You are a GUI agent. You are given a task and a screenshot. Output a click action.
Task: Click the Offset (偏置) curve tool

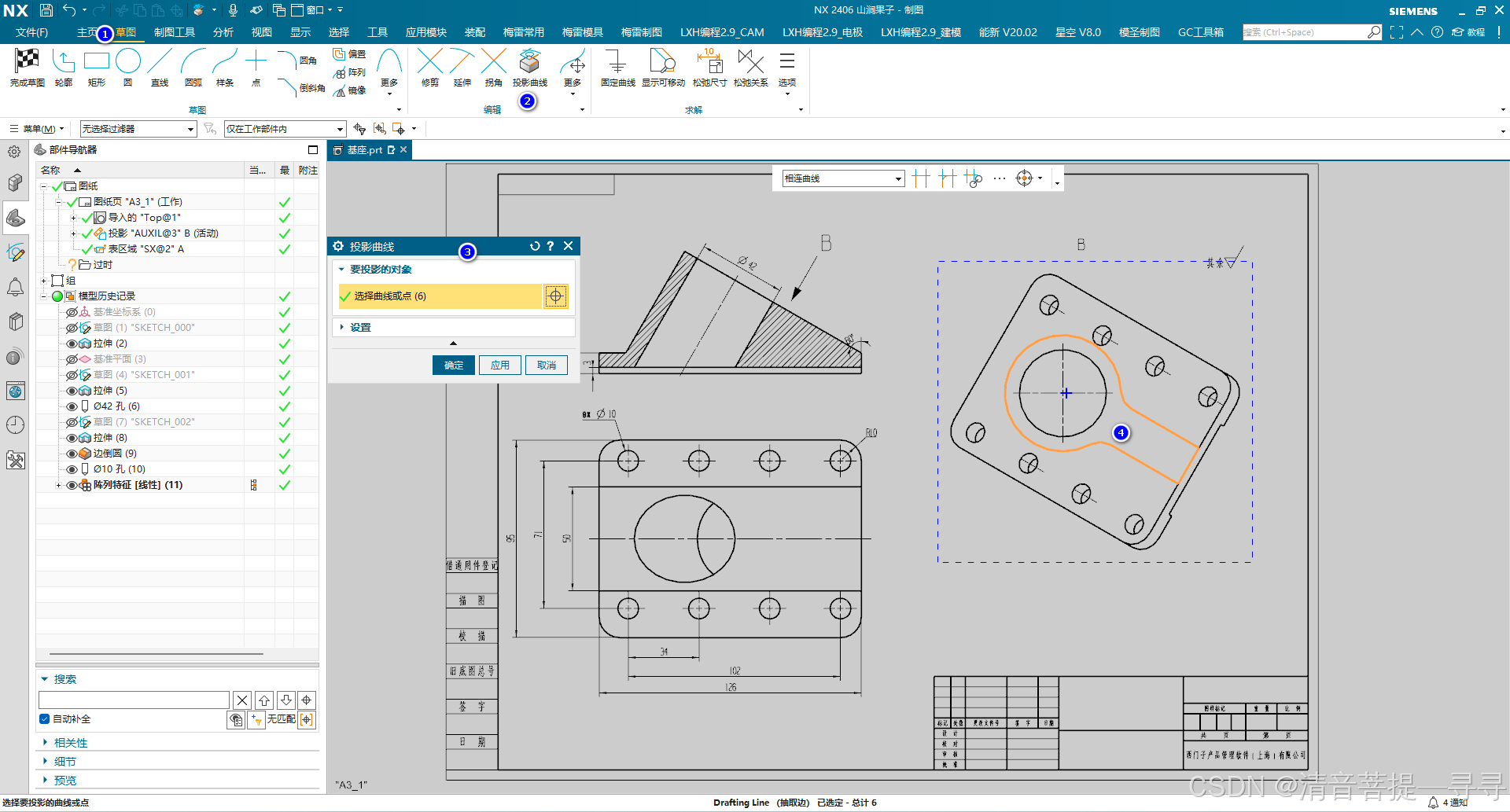(349, 54)
